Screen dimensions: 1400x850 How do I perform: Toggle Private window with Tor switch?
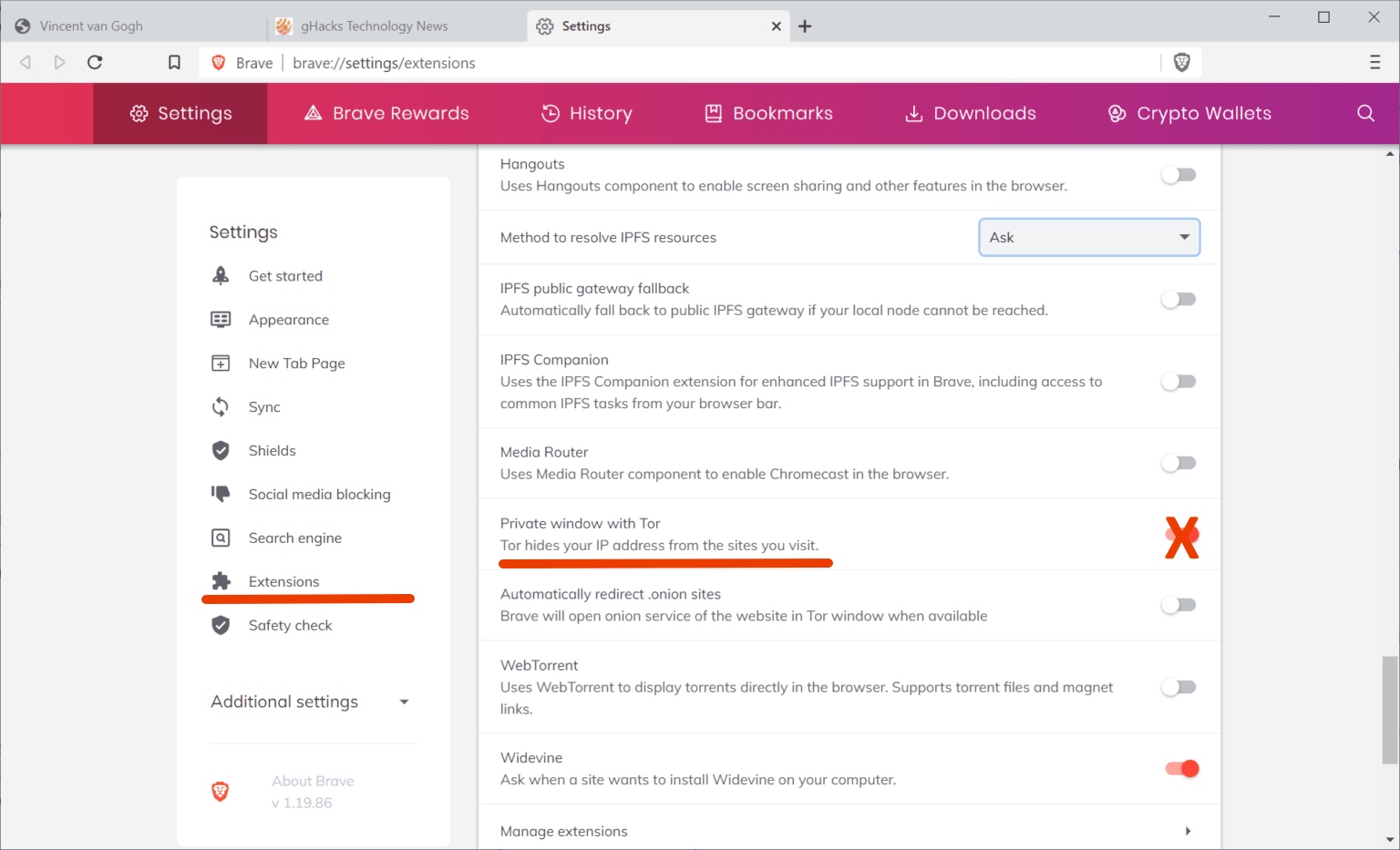click(x=1182, y=536)
